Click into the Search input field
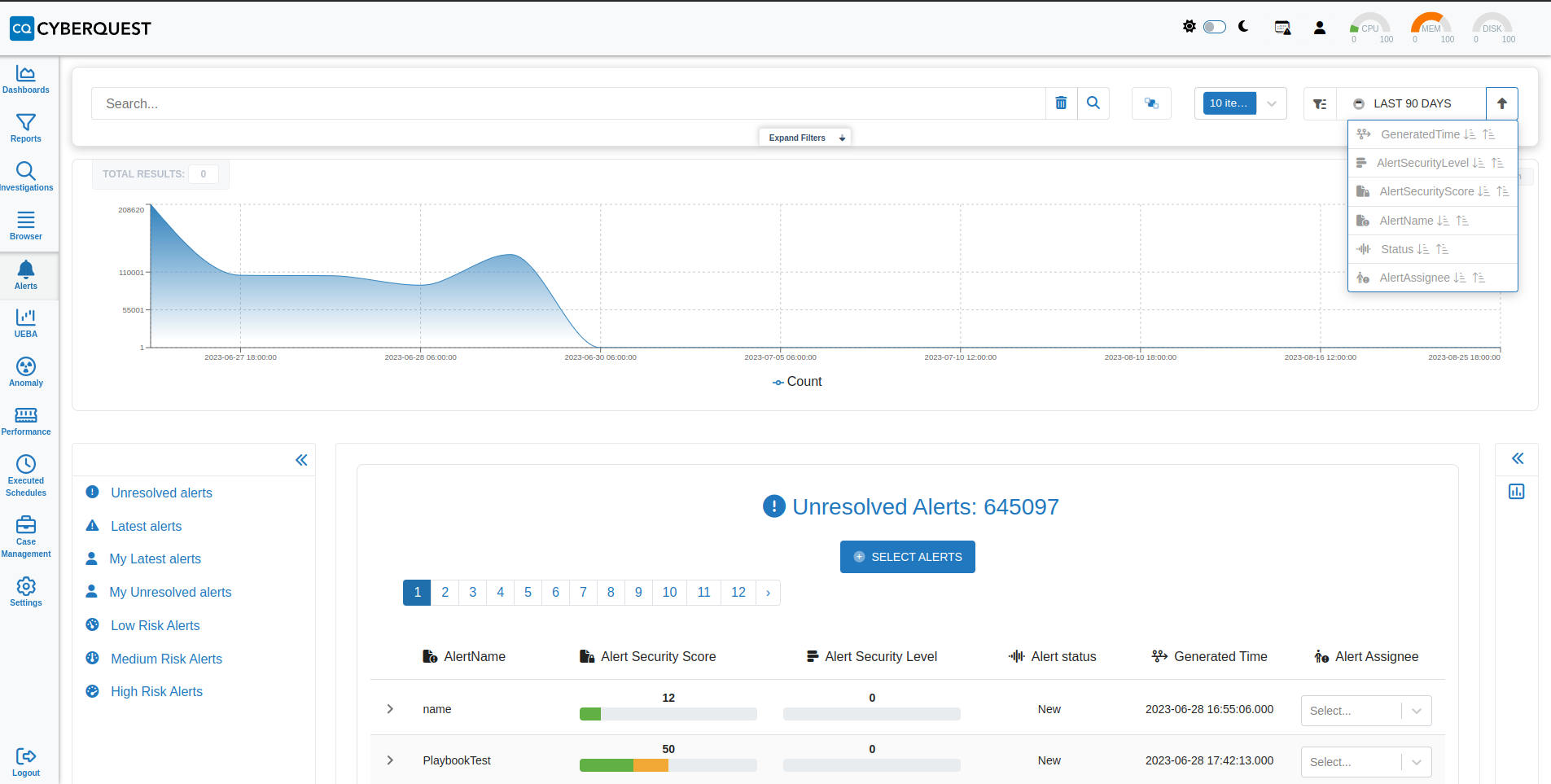The image size is (1551, 784). 568,103
